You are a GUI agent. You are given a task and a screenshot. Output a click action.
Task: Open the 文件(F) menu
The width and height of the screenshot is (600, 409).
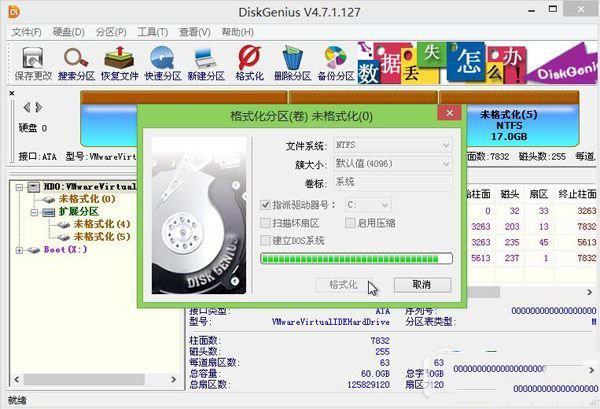[x=26, y=32]
